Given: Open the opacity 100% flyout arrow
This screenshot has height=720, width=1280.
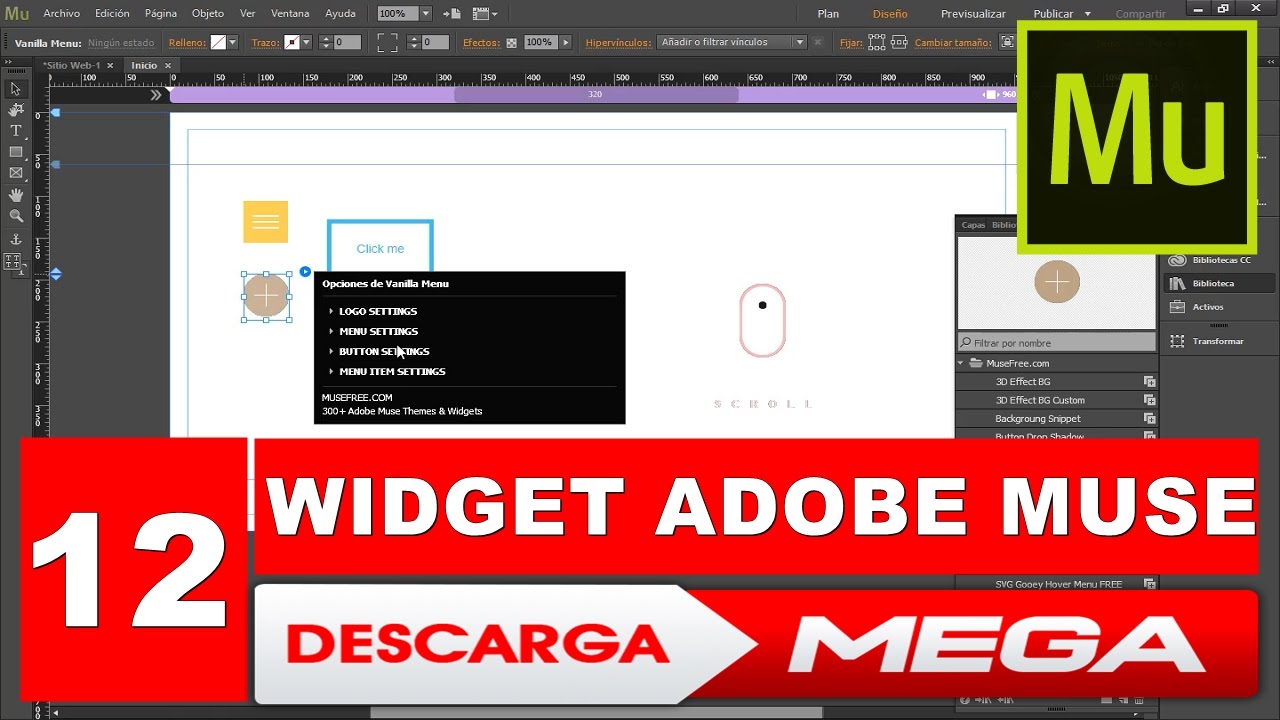Looking at the screenshot, I should pos(566,43).
